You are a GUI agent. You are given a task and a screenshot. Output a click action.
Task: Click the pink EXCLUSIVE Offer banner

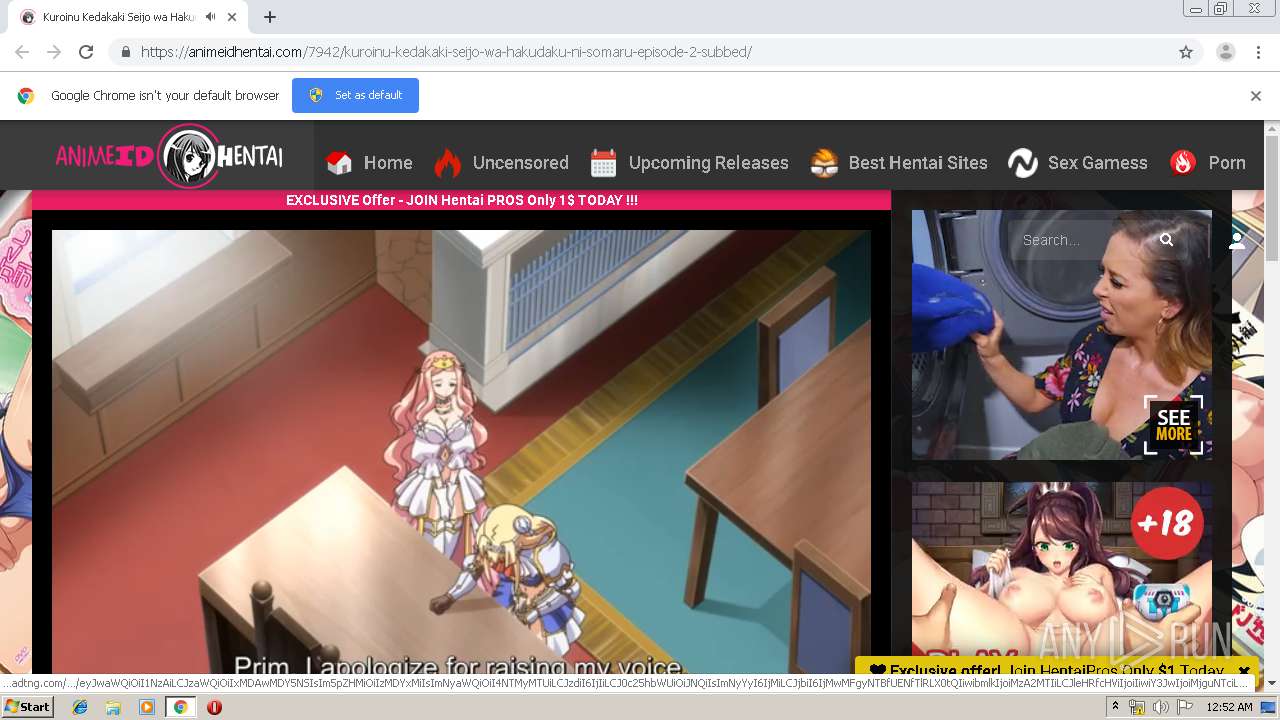pos(461,200)
